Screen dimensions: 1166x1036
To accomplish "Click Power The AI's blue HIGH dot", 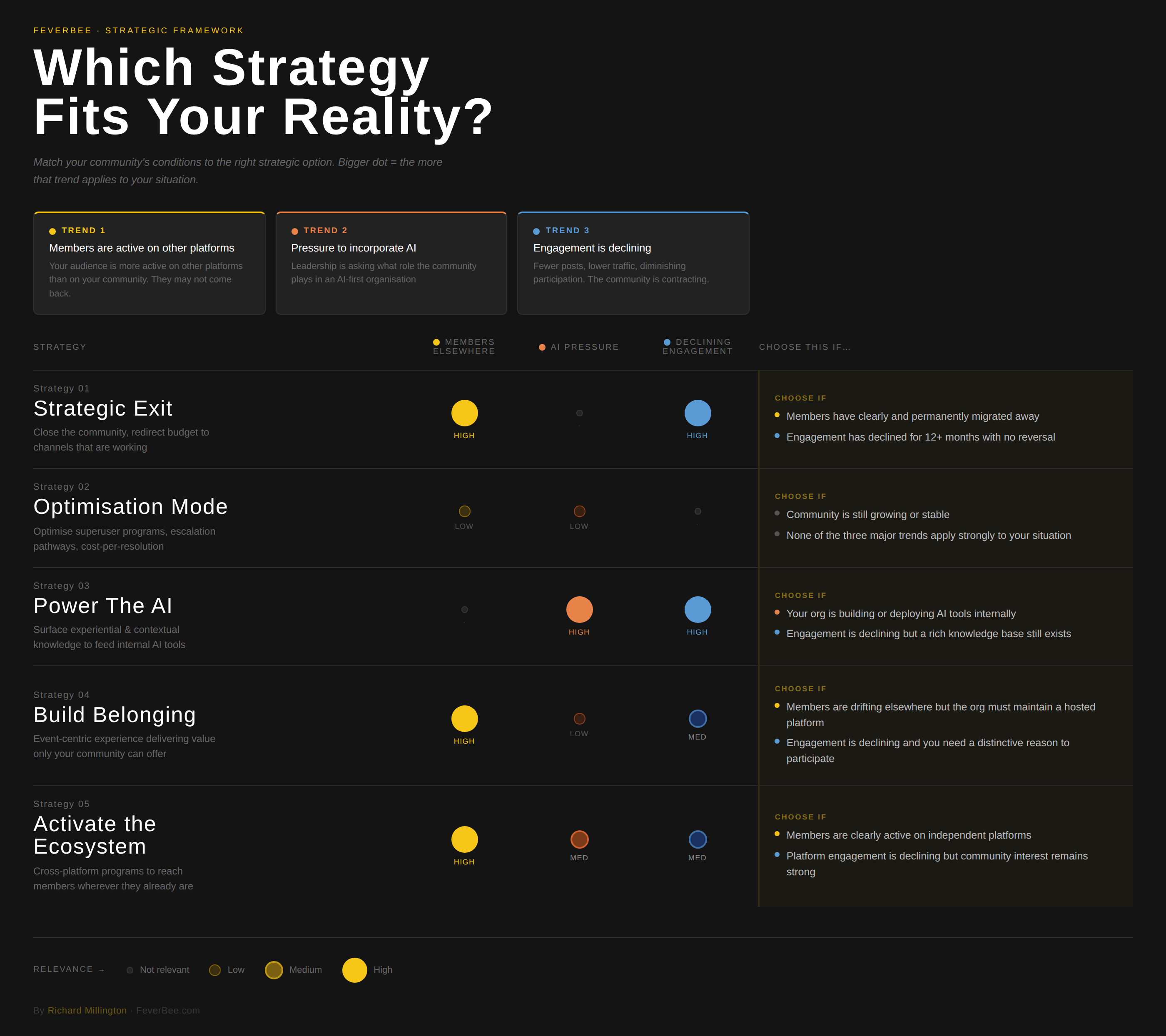I will (697, 609).
